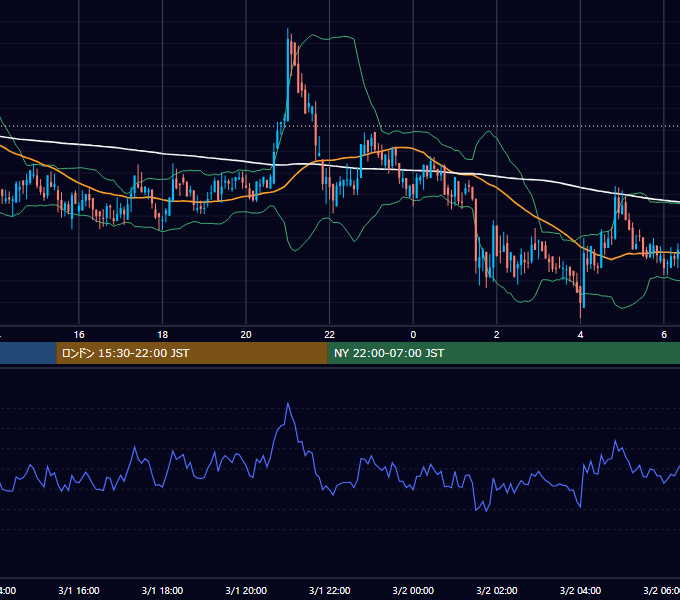Screen dimensions: 680x600
Task: Click the '3/1 20:00' label on the lower axis
Action: pos(246,590)
